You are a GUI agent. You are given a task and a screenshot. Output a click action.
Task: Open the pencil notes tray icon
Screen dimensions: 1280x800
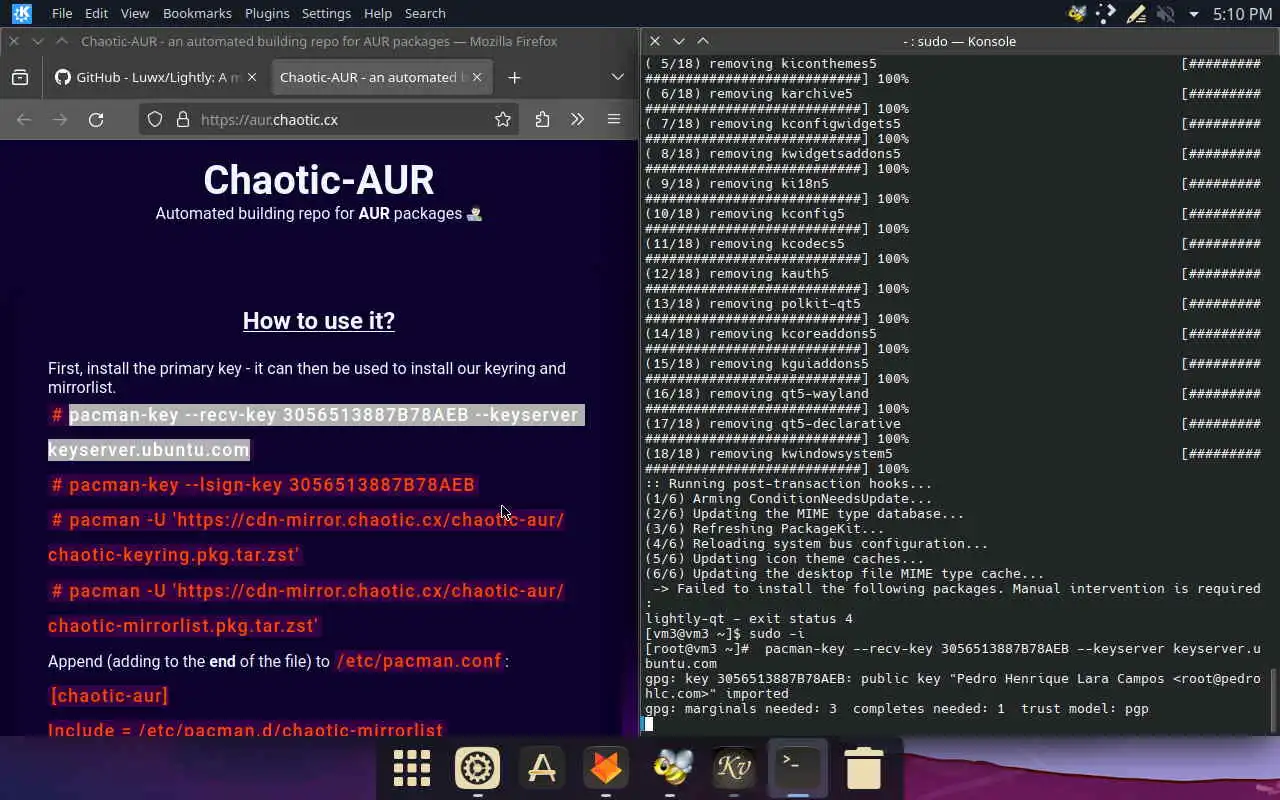(x=1136, y=14)
